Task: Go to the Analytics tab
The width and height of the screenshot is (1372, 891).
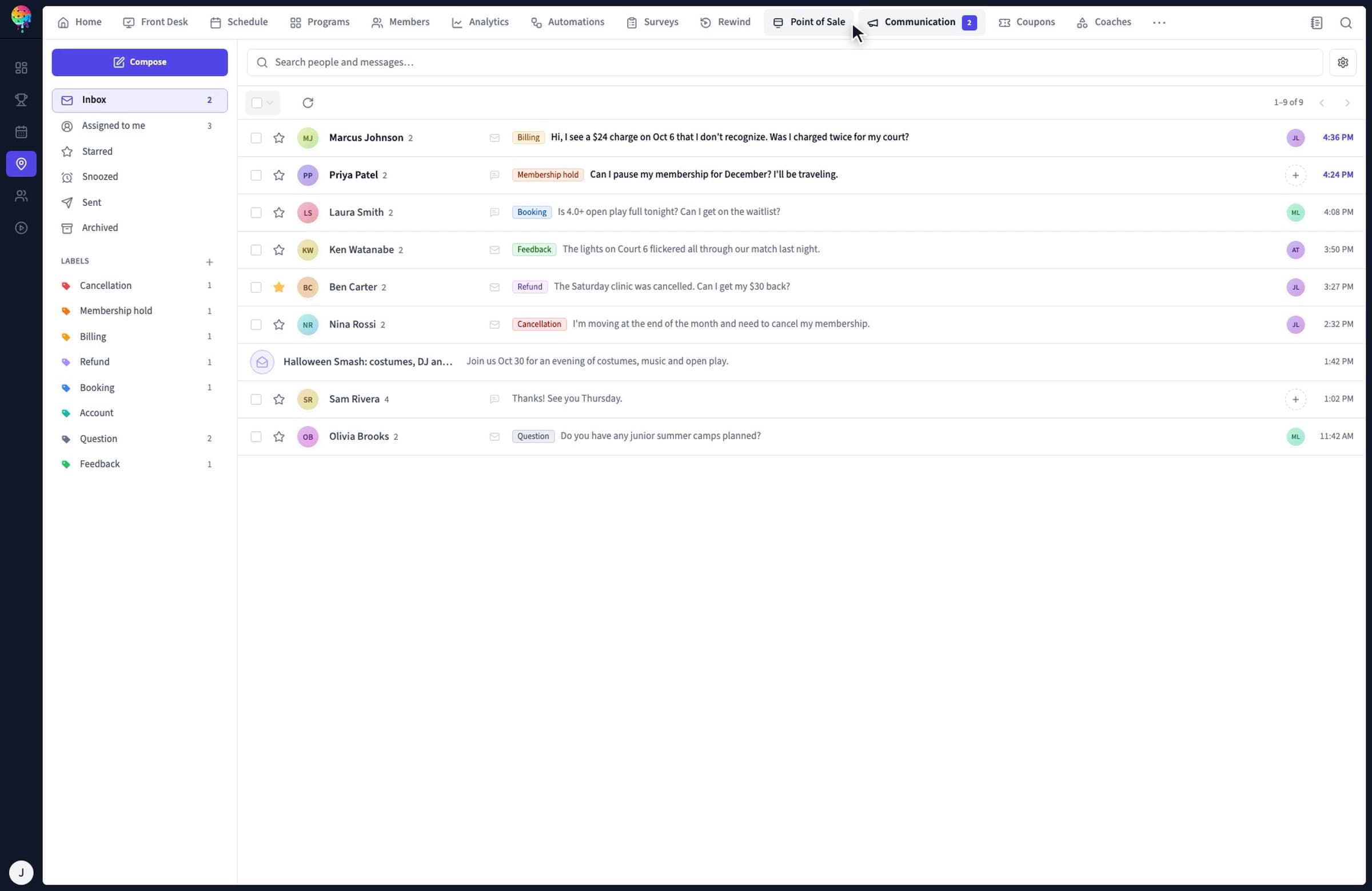Action: 480,22
